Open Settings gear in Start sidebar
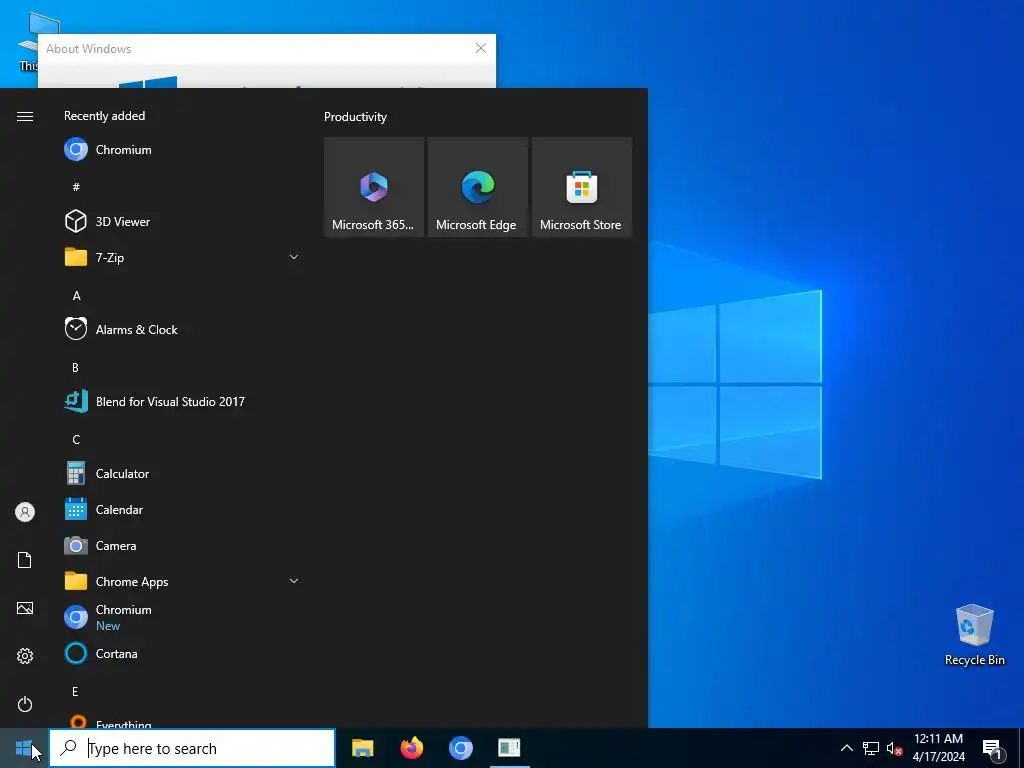The image size is (1024, 768). tap(25, 656)
